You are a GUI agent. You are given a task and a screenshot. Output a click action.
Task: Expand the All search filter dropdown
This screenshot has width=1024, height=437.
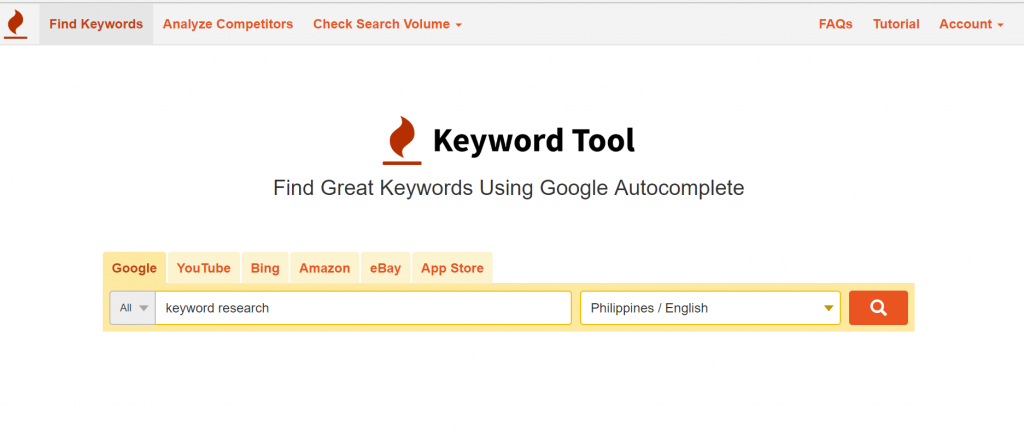click(x=132, y=308)
